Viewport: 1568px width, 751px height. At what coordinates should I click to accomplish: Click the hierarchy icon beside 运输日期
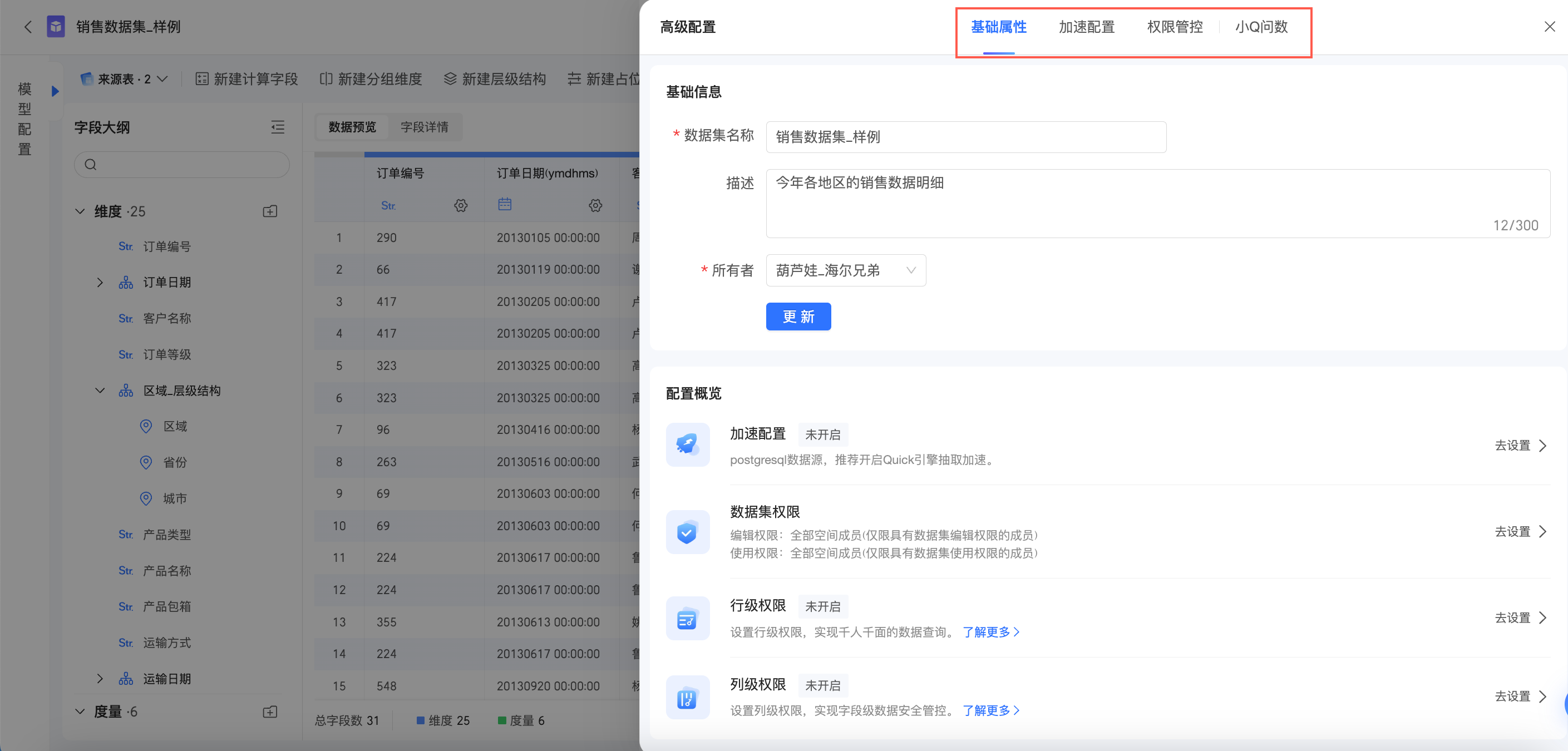tap(126, 679)
